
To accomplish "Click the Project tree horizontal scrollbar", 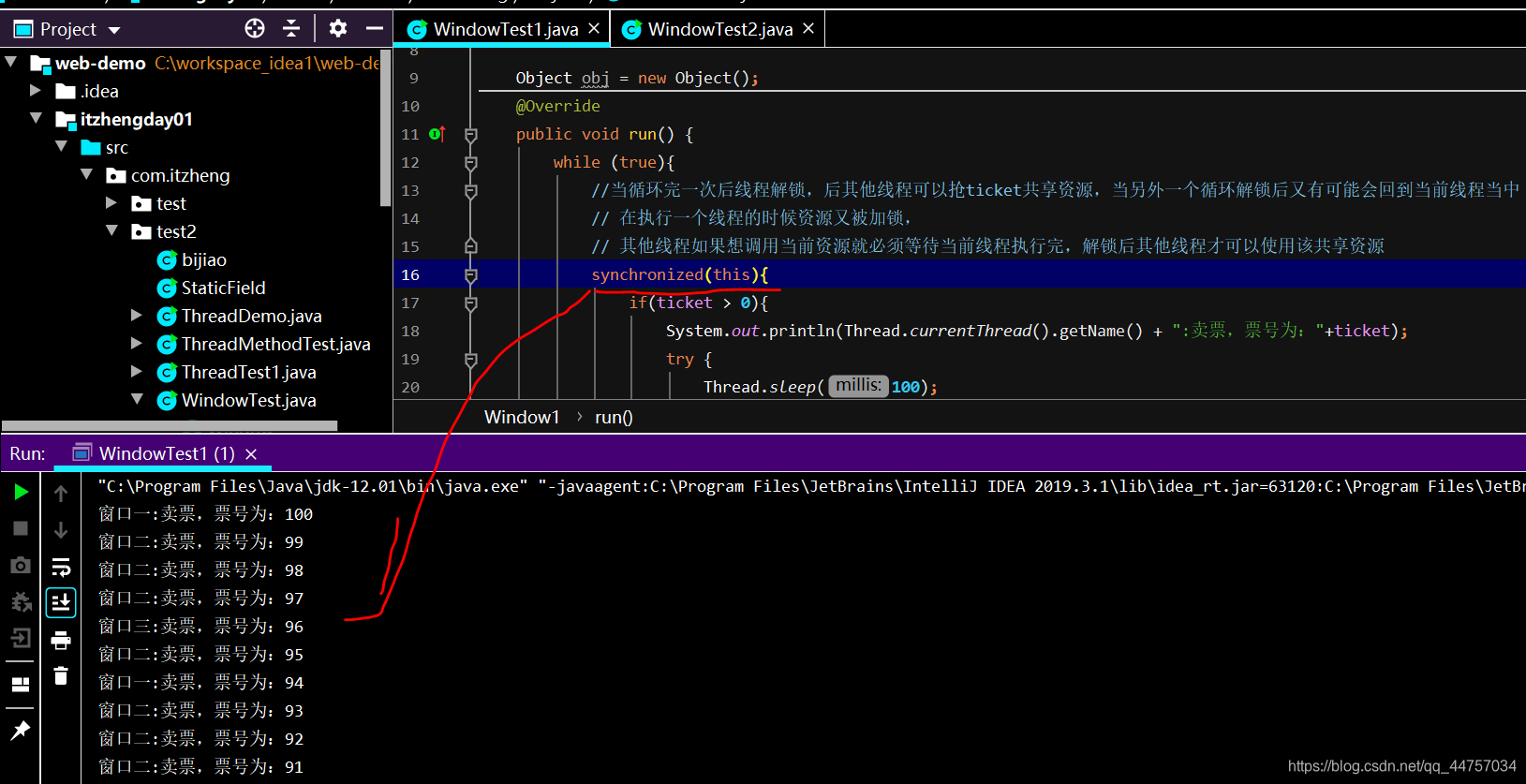I will coord(170,425).
